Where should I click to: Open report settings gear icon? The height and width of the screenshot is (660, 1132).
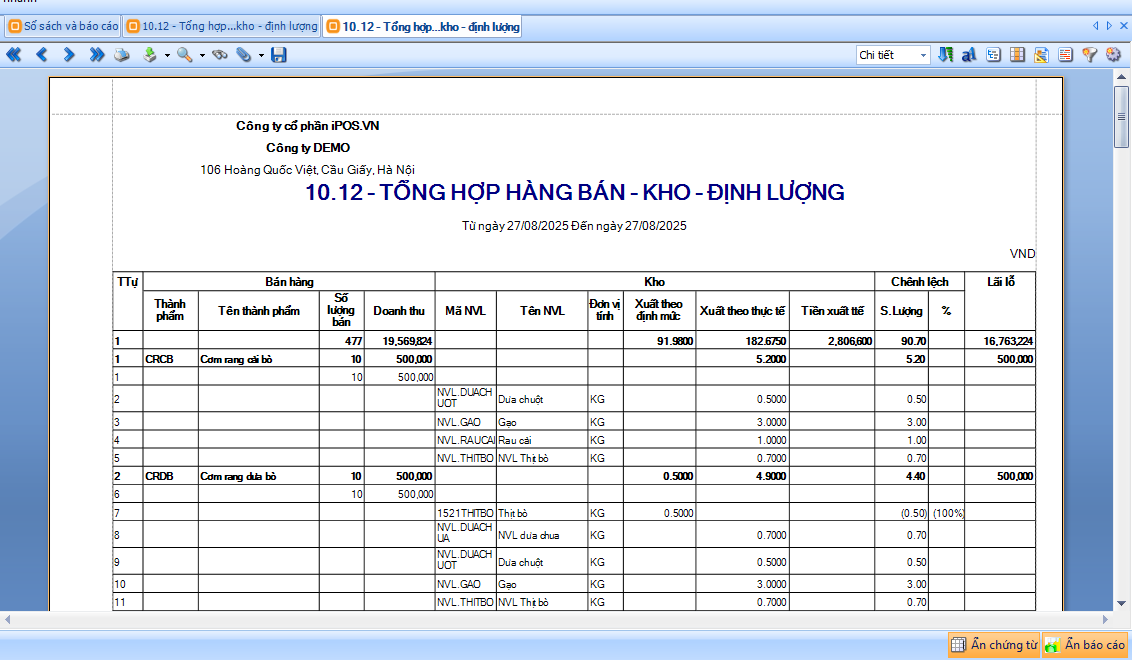(1114, 55)
